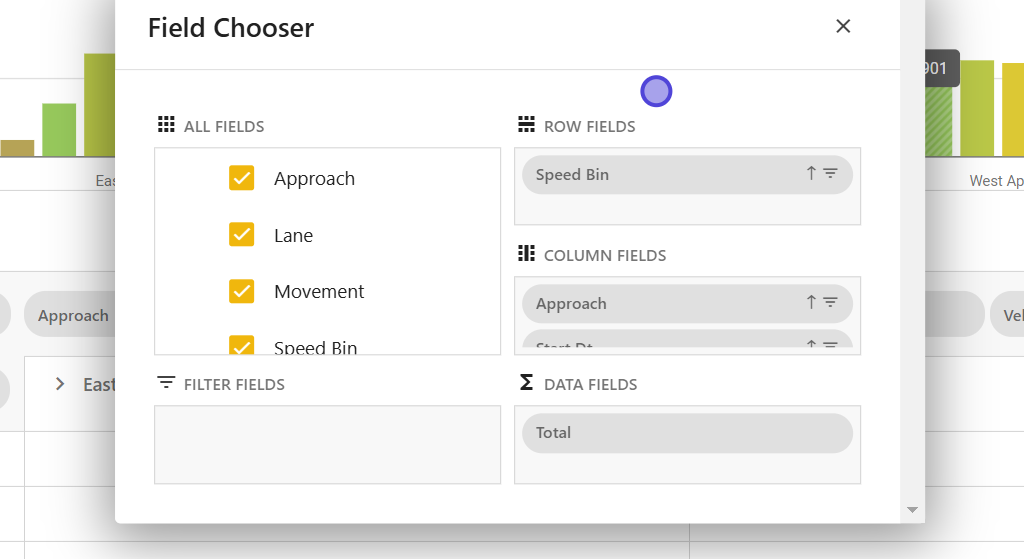Select the Speed Bin row field chip
This screenshot has height=559, width=1024.
click(660, 175)
